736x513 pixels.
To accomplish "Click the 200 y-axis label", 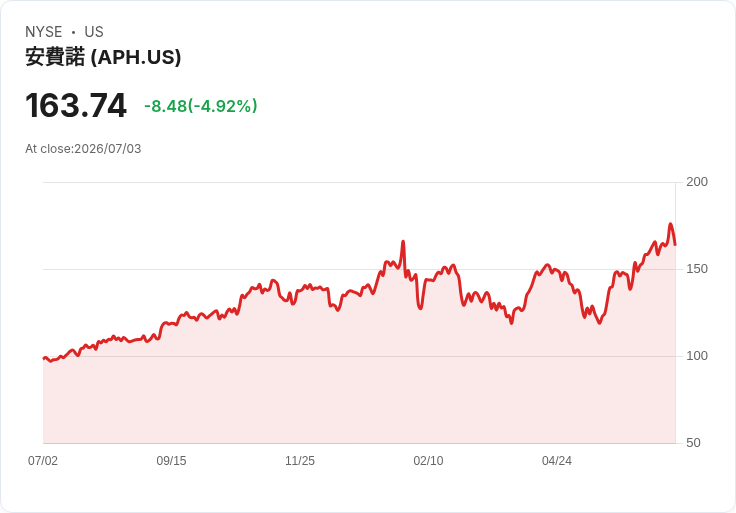I will point(697,182).
